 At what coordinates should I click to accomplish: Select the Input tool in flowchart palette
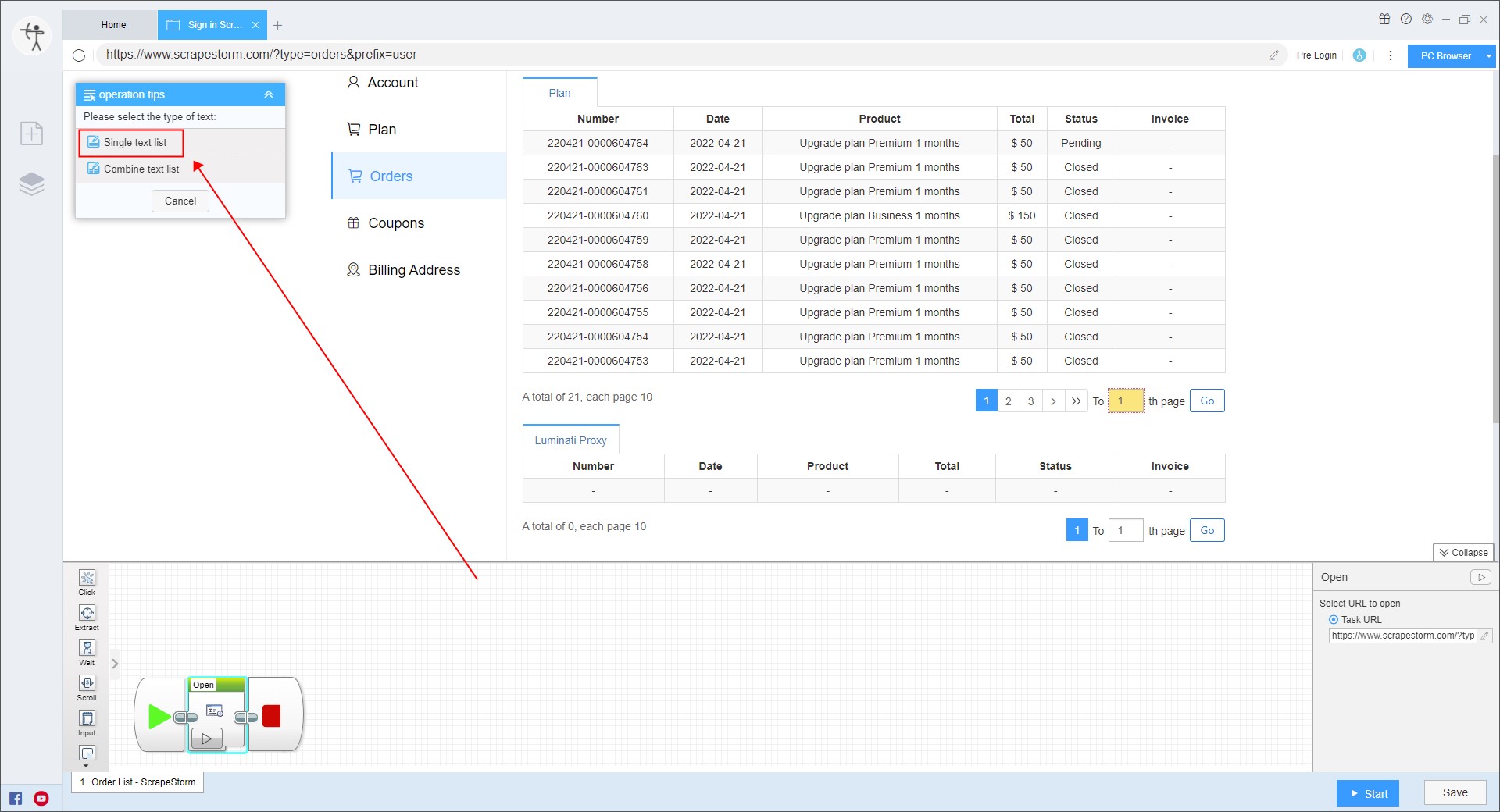(x=87, y=723)
